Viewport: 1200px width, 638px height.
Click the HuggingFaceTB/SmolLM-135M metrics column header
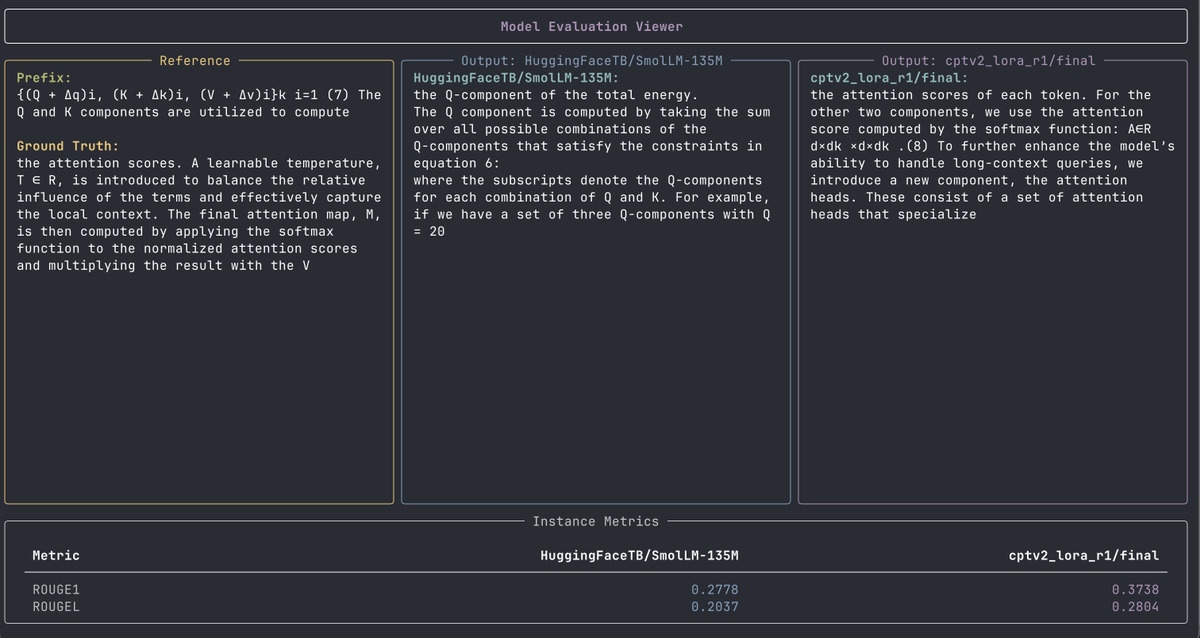coord(639,555)
